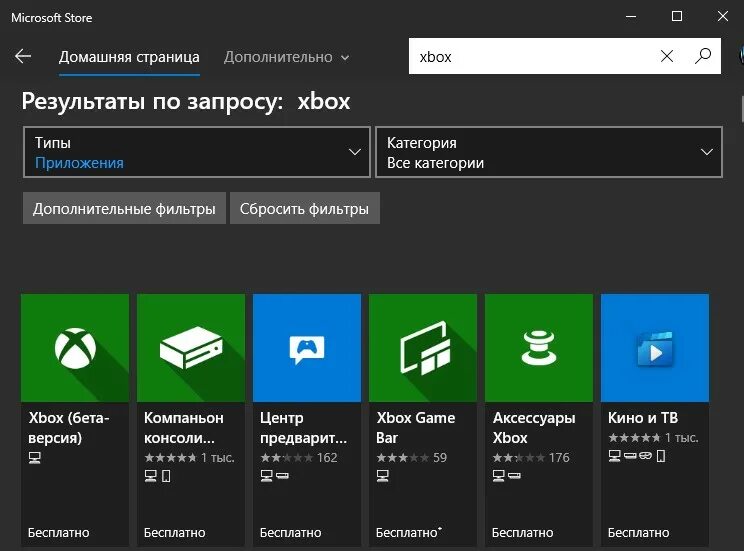
Task: Click PC device icon under Xbox (бета-версия)
Action: 35,458
